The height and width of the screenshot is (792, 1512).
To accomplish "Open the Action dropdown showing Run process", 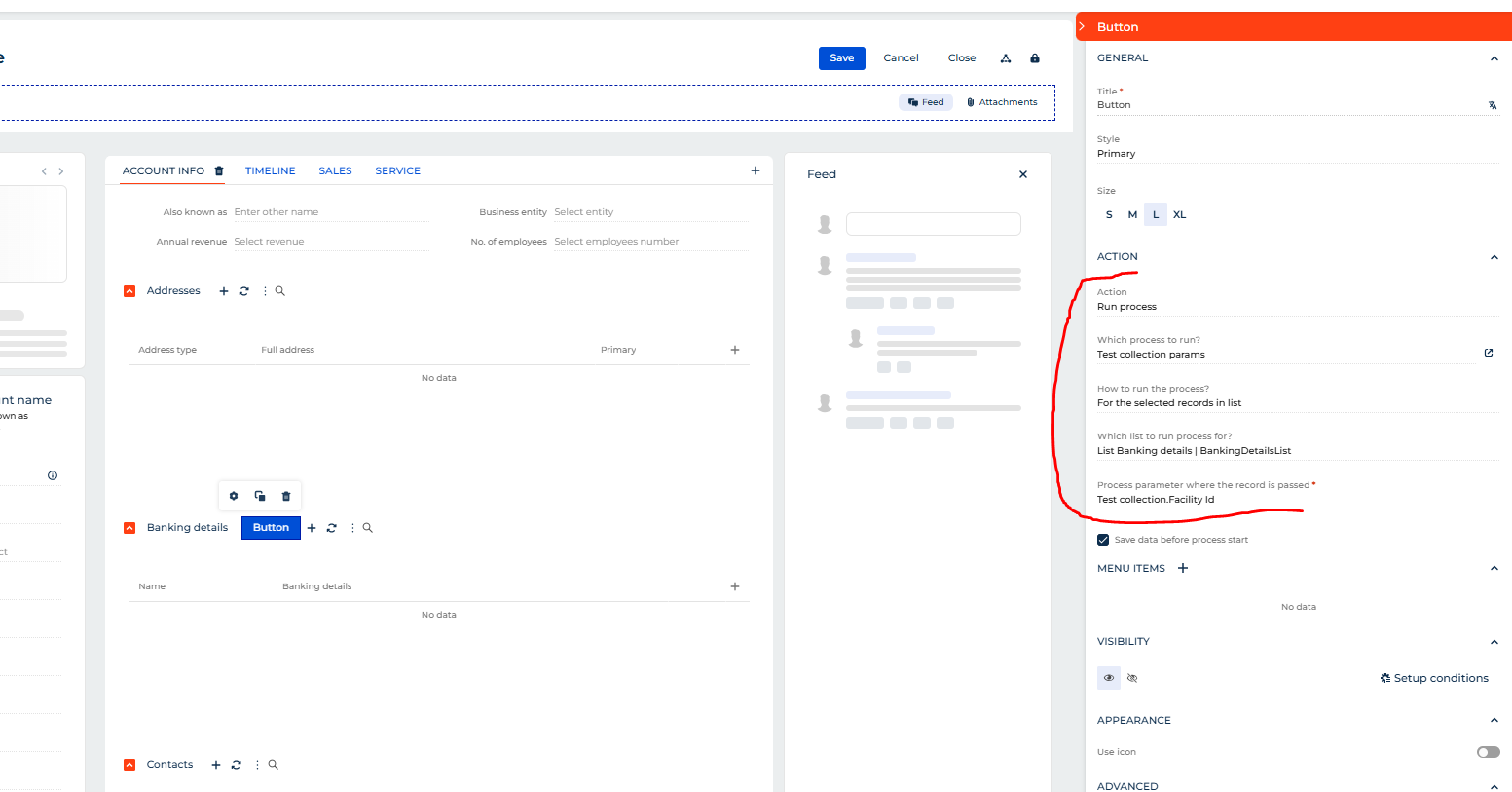I will pos(1298,307).
